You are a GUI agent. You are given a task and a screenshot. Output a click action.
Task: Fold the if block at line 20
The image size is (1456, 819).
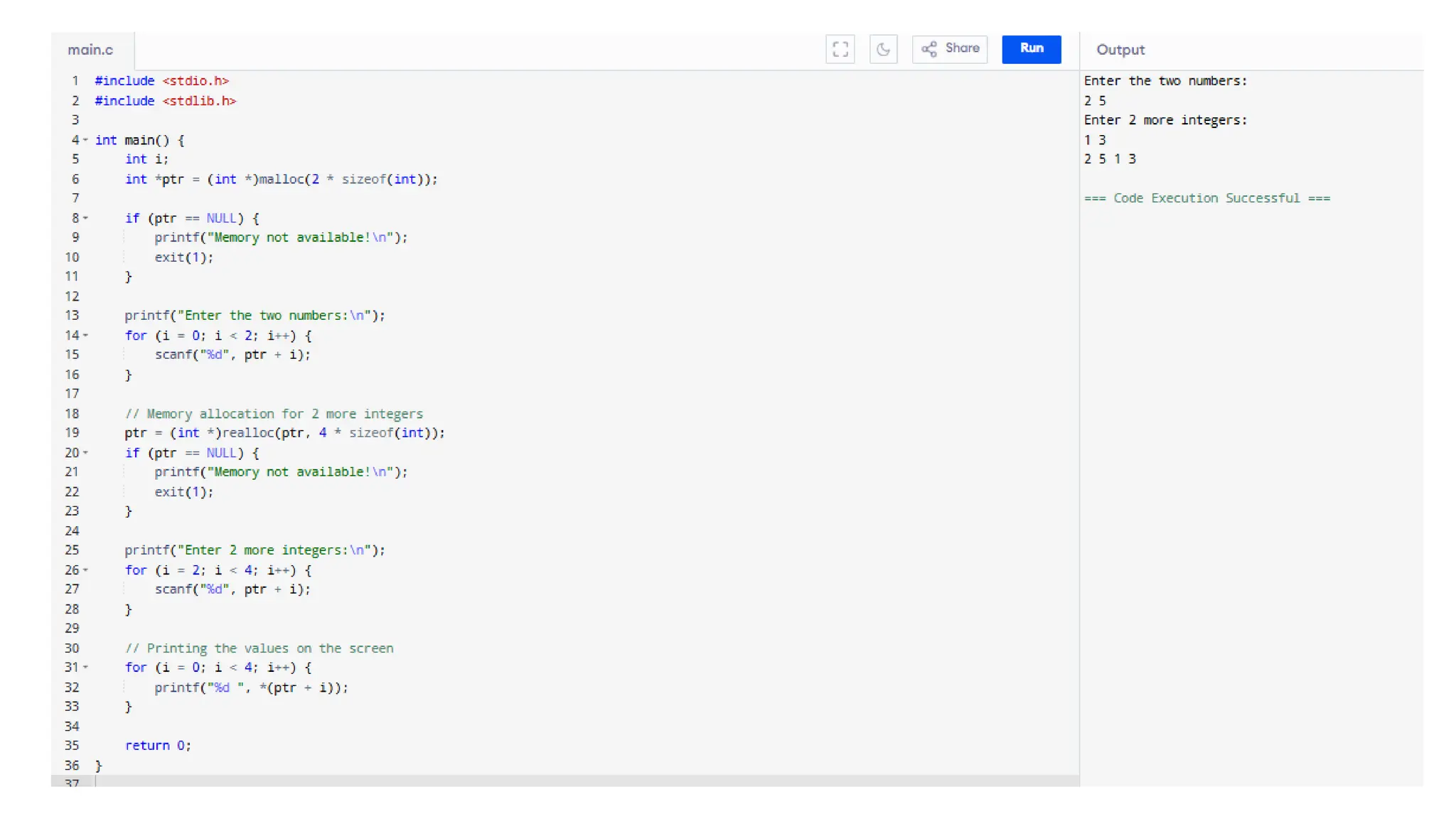click(x=85, y=453)
